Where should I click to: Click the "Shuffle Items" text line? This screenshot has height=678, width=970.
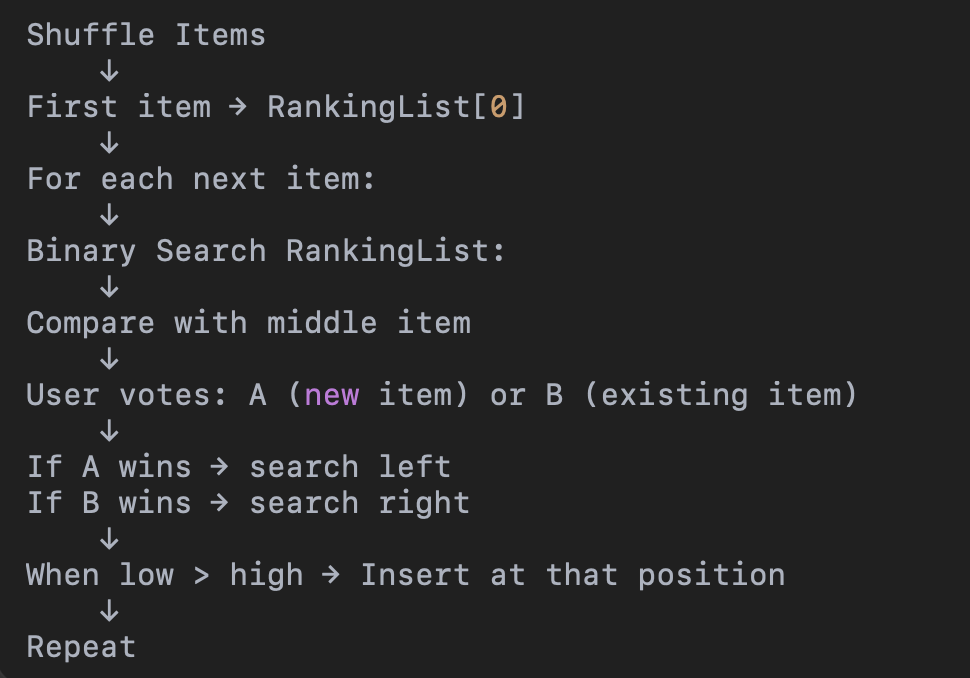coord(146,35)
